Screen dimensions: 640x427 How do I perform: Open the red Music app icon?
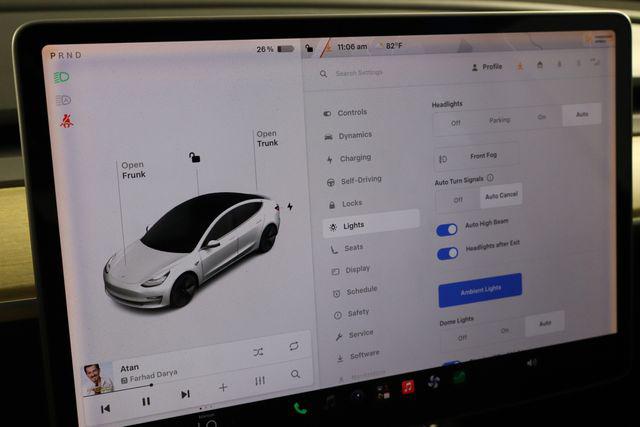point(408,386)
